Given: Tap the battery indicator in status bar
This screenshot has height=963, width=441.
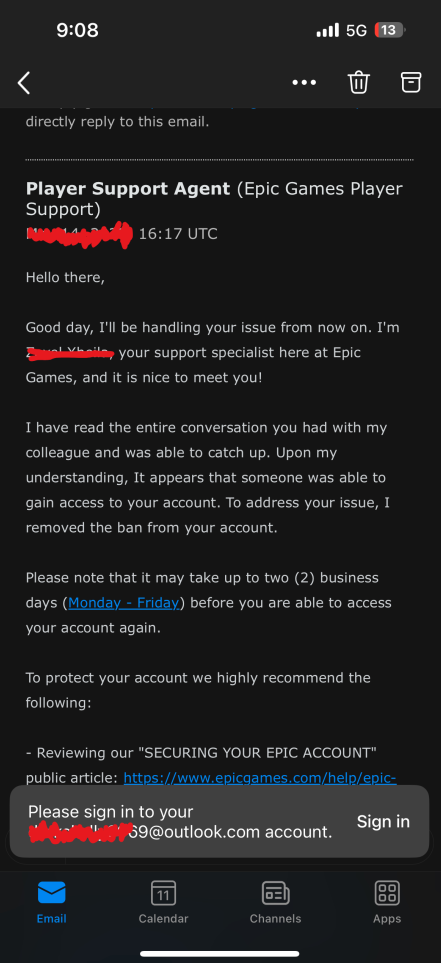Looking at the screenshot, I should tap(389, 29).
